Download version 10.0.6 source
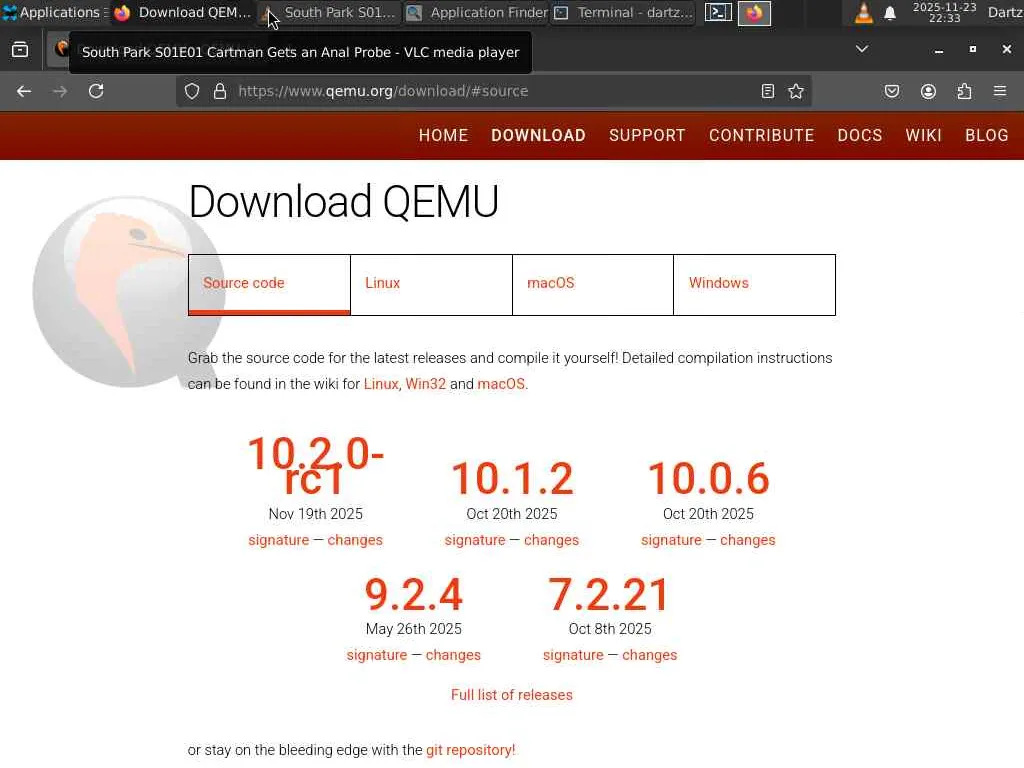The height and width of the screenshot is (768, 1024). pos(709,478)
